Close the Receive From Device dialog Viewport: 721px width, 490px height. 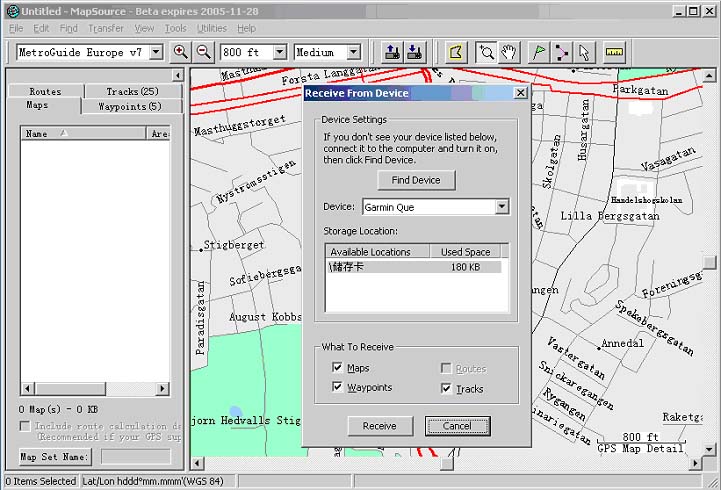click(x=520, y=93)
